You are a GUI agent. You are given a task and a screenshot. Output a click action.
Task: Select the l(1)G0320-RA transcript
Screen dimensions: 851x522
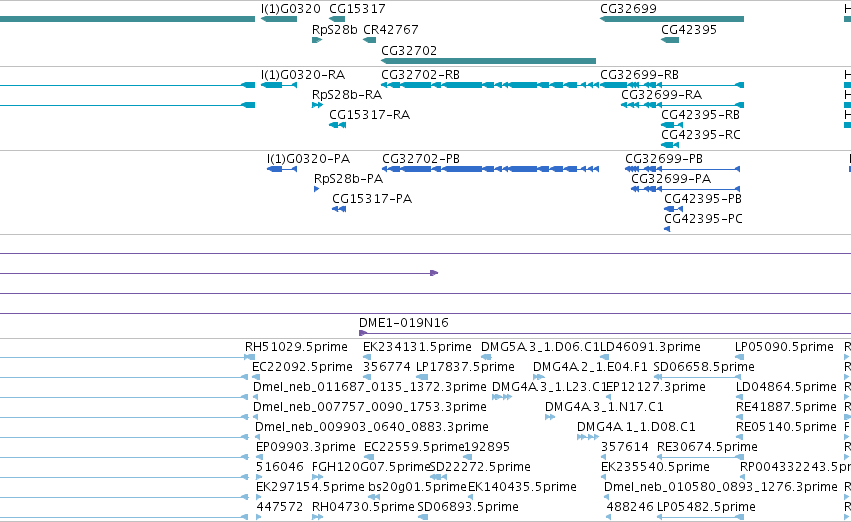tap(279, 85)
